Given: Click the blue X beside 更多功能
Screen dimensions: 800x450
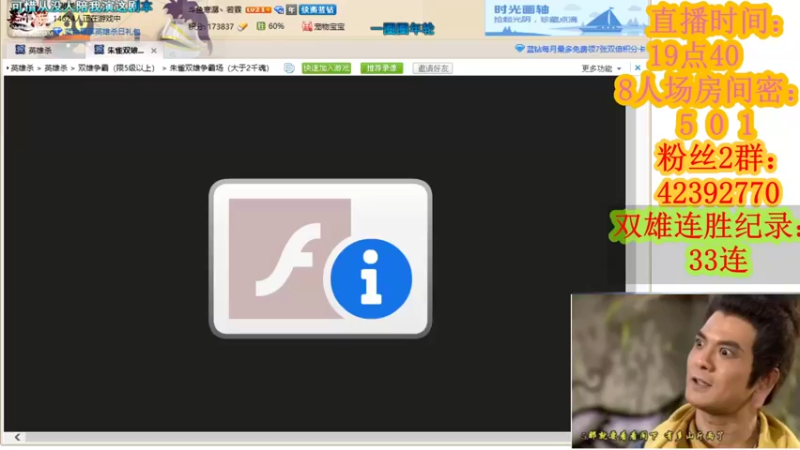Looking at the screenshot, I should [637, 67].
